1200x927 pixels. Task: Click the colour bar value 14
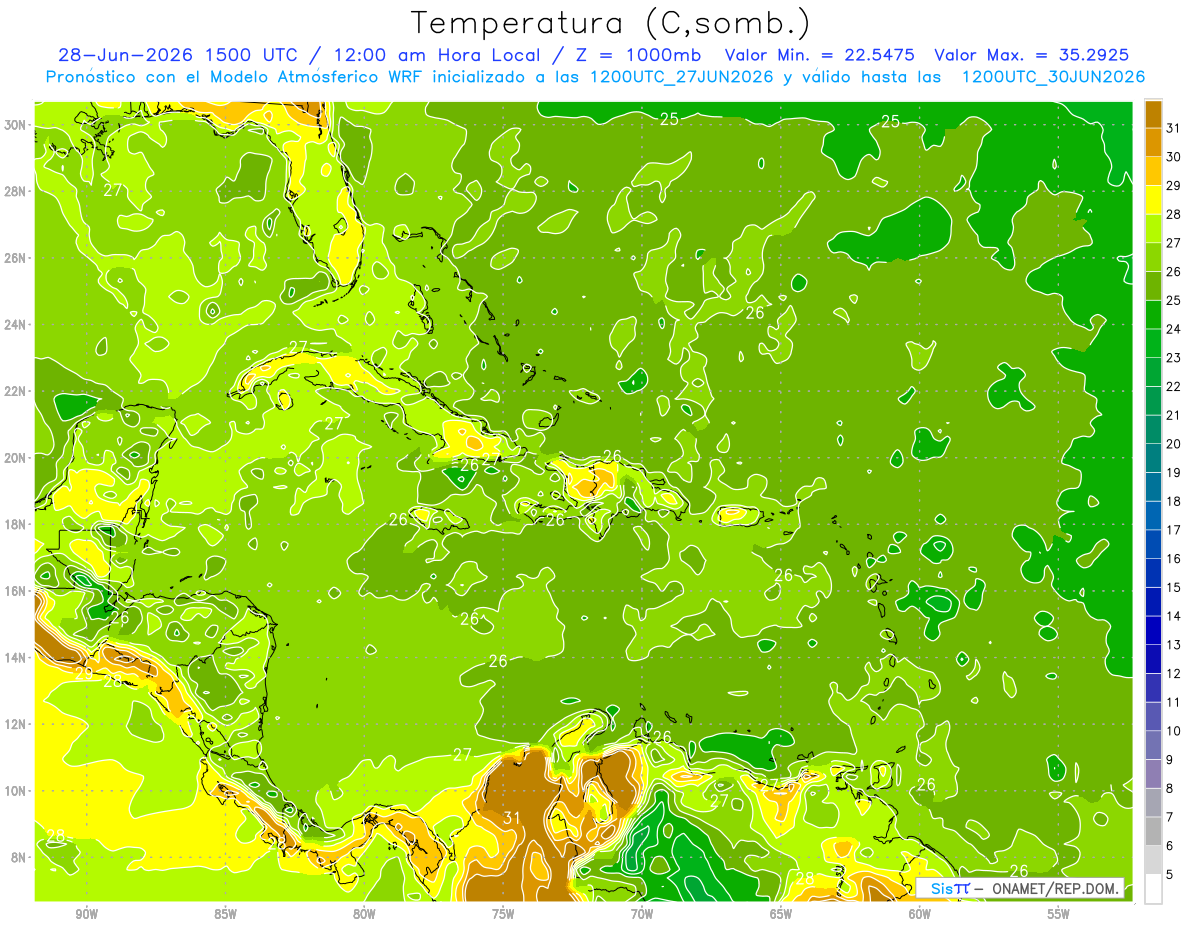1174,616
